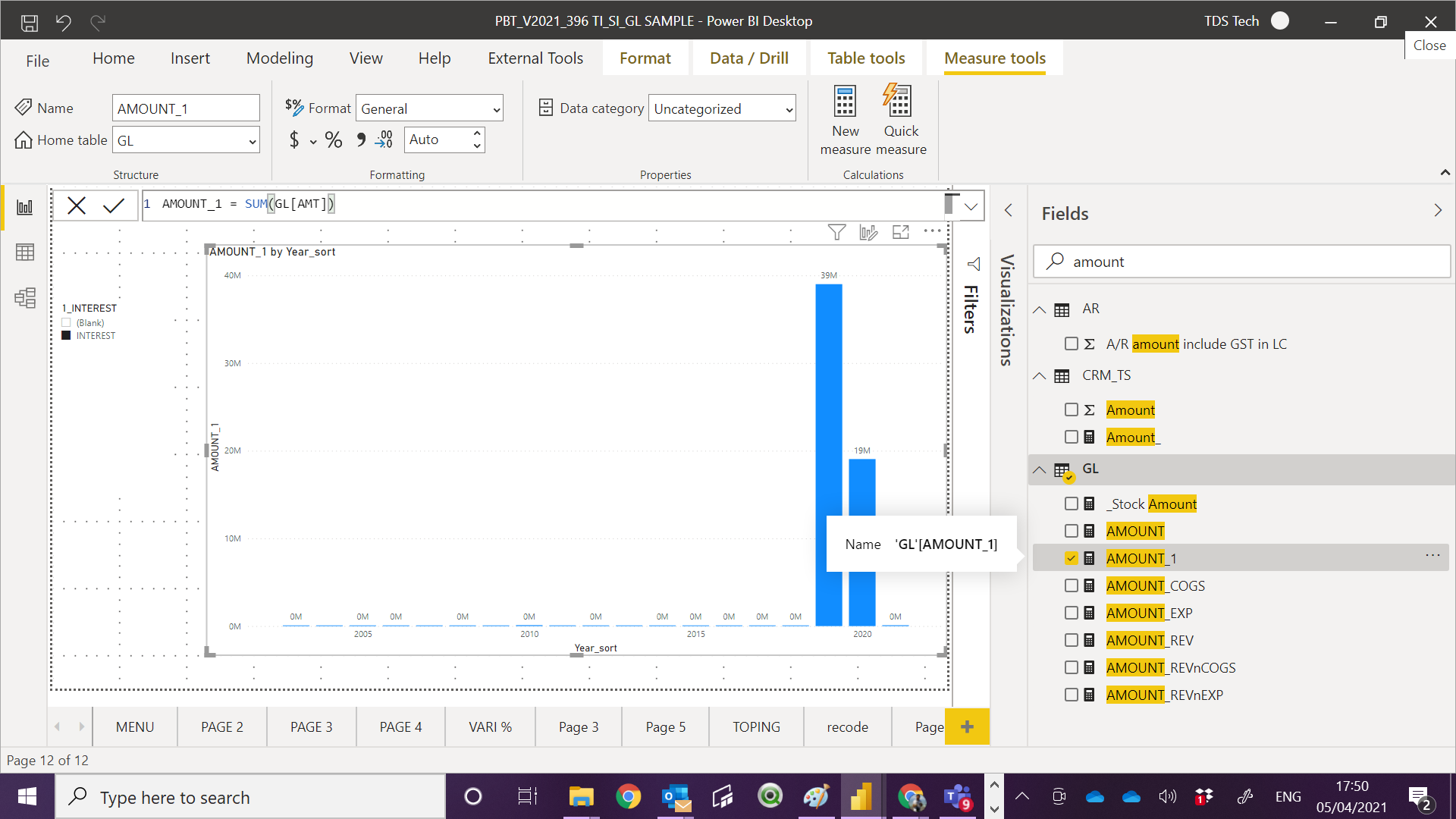Open the Modeling ribbon tab

pyautogui.click(x=280, y=58)
